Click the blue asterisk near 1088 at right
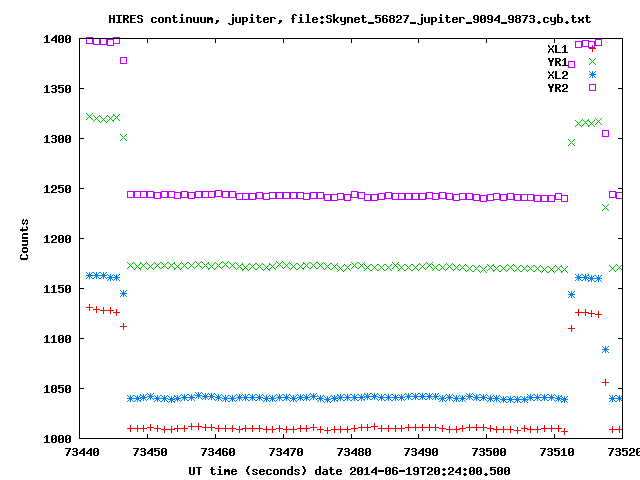The width and height of the screenshot is (640, 480). click(605, 349)
